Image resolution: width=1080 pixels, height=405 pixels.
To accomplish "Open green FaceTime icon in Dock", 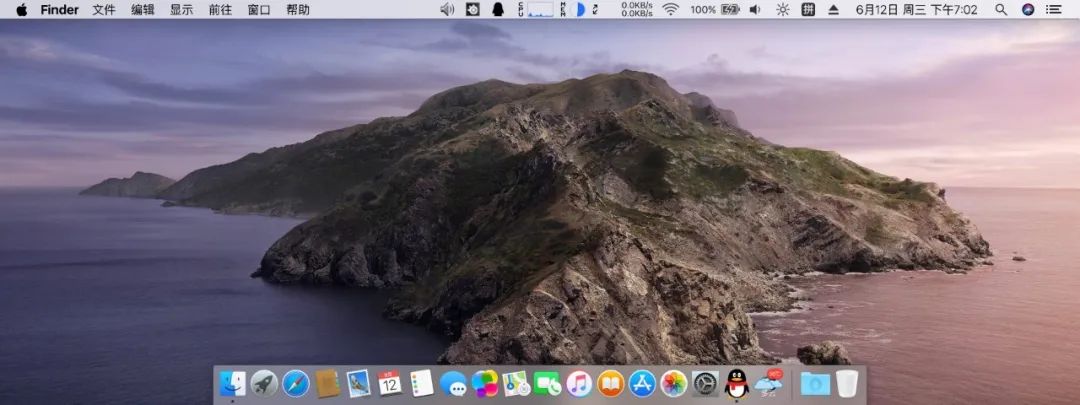I will pyautogui.click(x=548, y=384).
